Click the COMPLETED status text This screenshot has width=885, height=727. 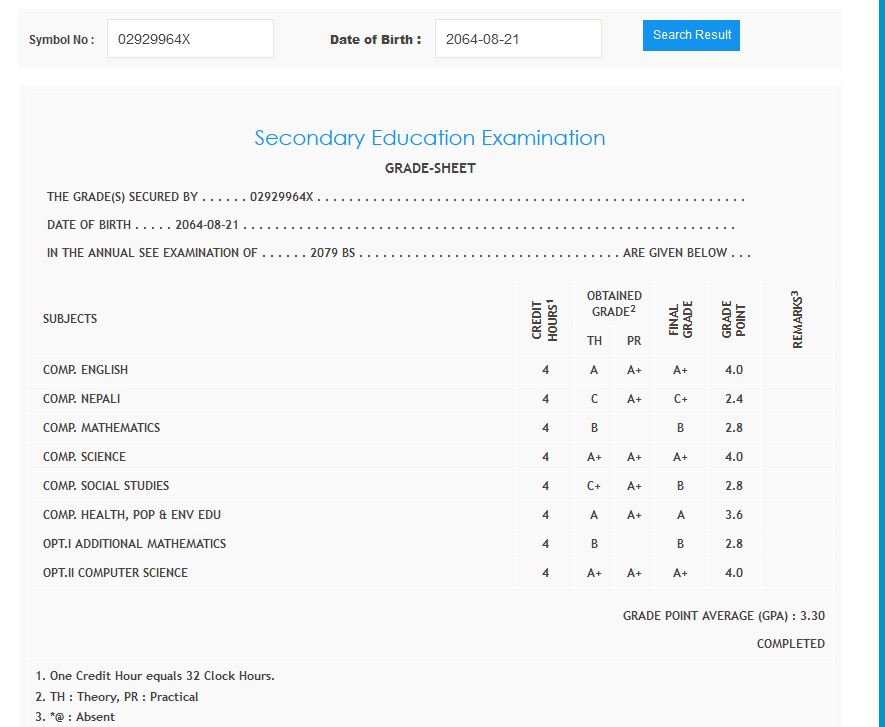point(790,644)
